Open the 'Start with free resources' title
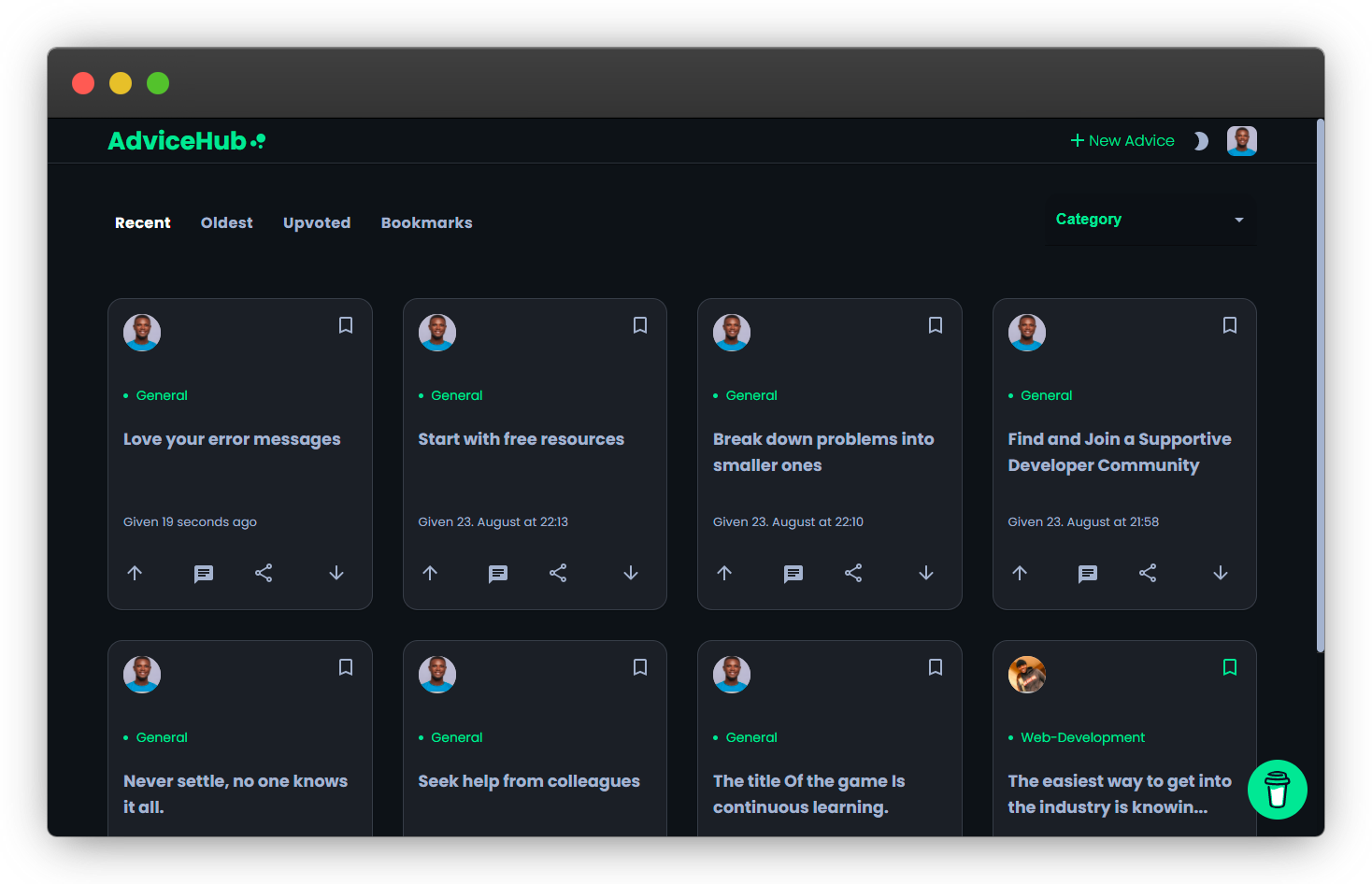1372x884 pixels. point(521,439)
